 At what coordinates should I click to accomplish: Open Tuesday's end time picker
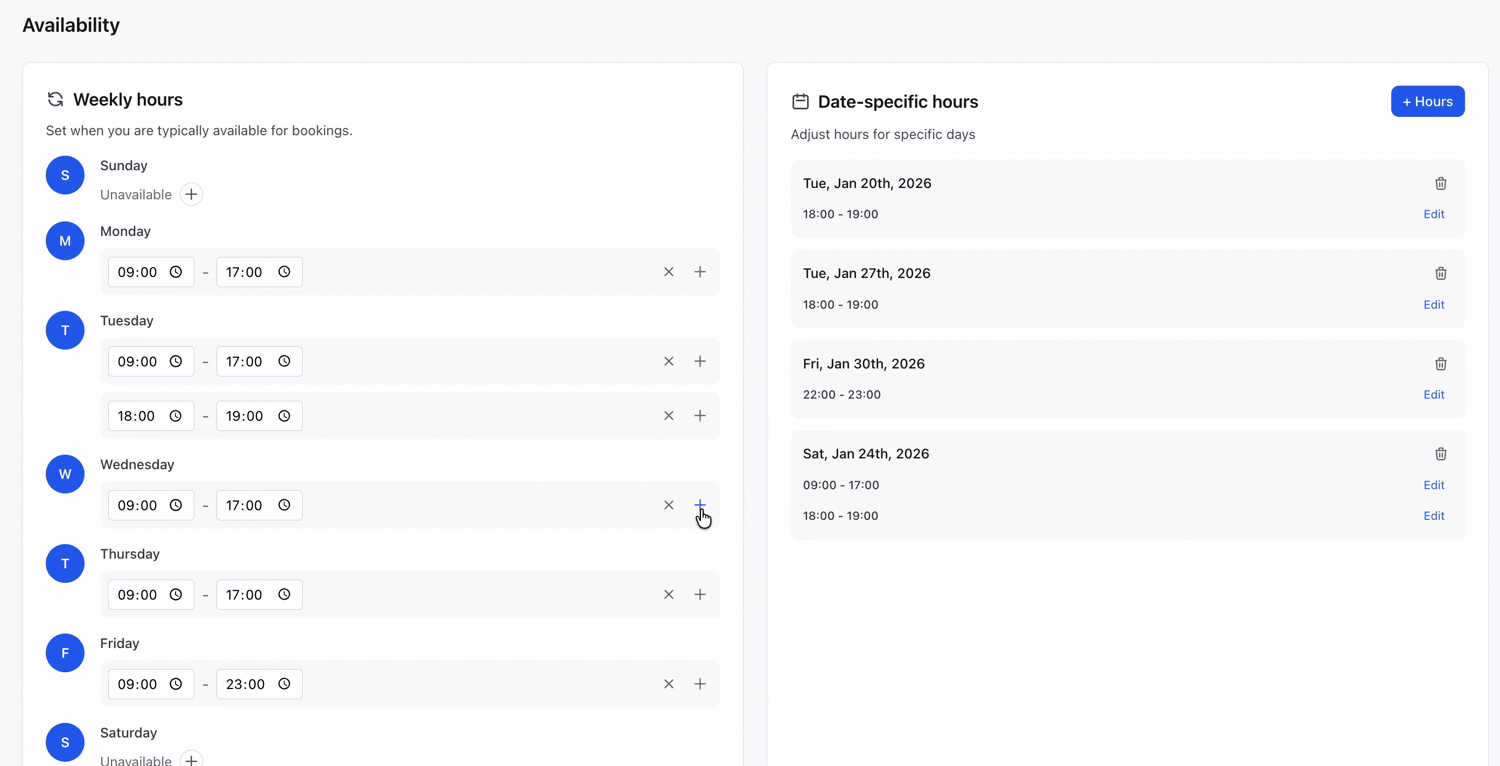(x=286, y=361)
